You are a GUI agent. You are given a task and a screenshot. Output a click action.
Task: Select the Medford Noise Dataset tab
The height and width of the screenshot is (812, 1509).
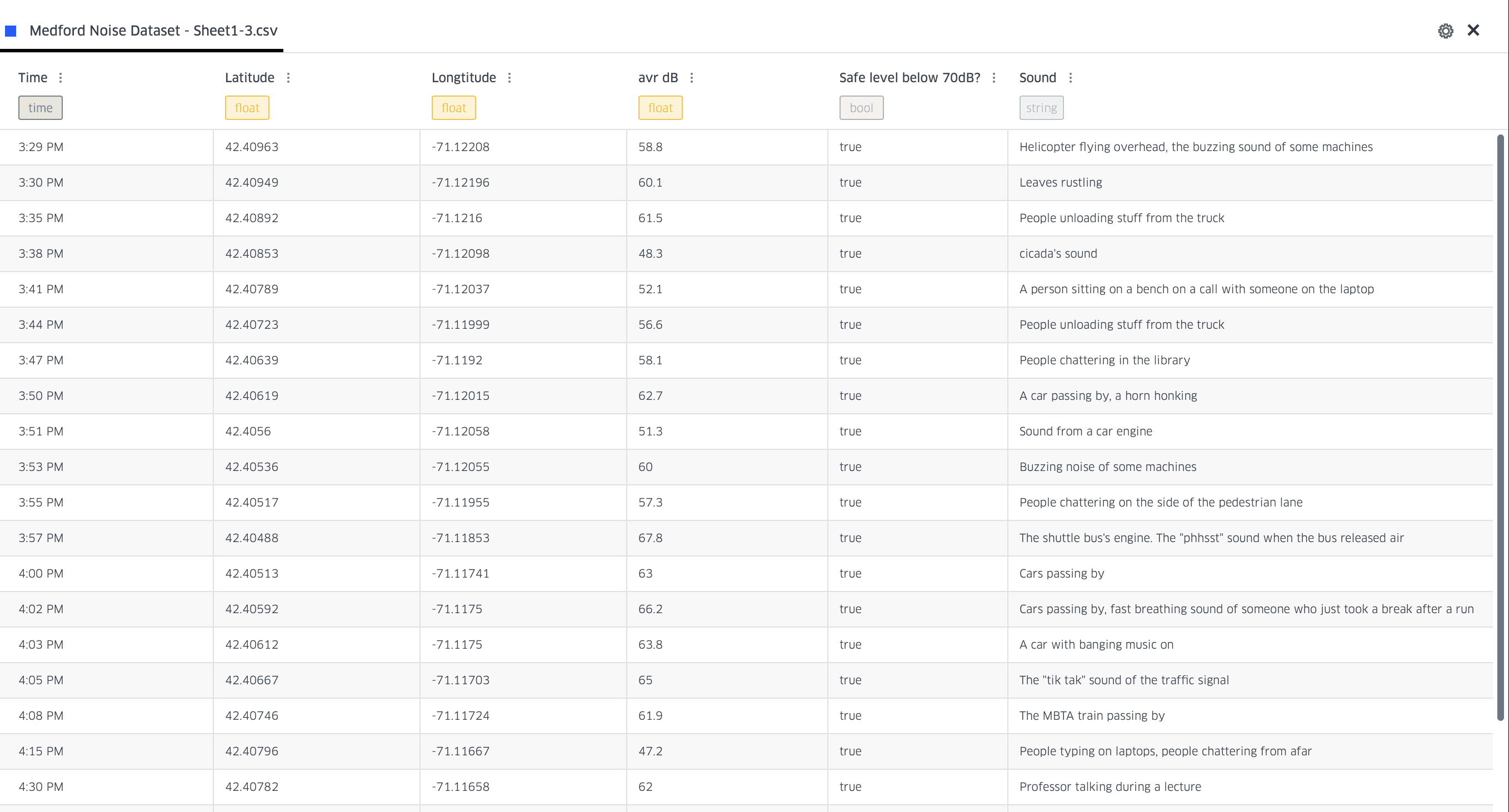tap(153, 31)
